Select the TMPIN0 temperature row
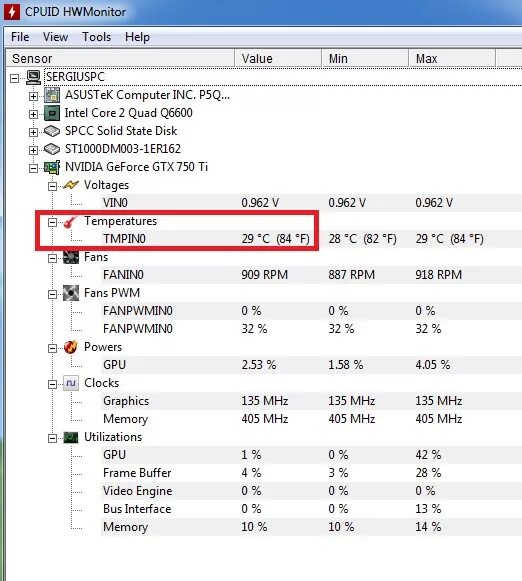522x581 pixels. pos(310,239)
